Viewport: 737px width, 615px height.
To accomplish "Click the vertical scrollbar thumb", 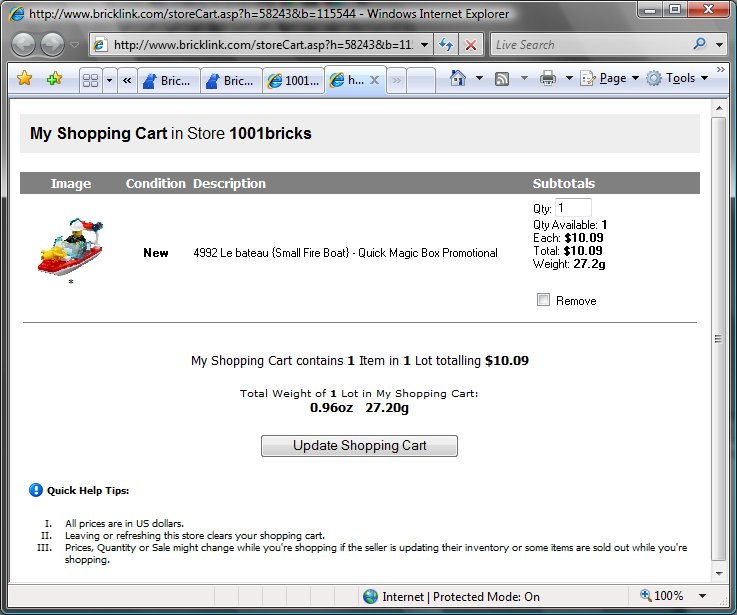I will (x=719, y=339).
